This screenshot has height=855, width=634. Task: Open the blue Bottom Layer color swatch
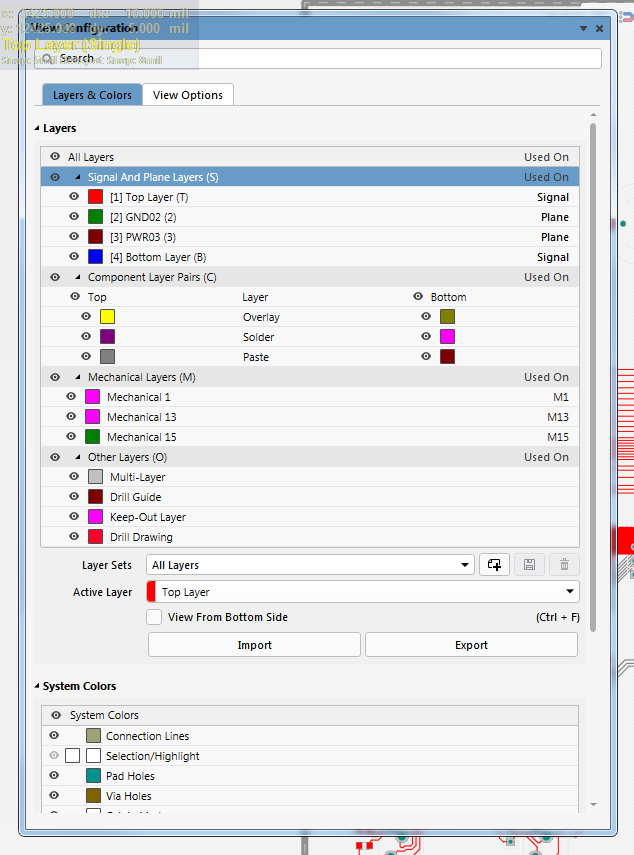point(95,257)
